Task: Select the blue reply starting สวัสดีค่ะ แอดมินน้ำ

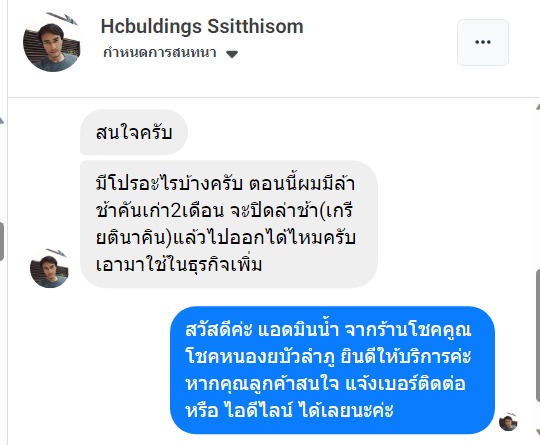Action: tap(332, 370)
